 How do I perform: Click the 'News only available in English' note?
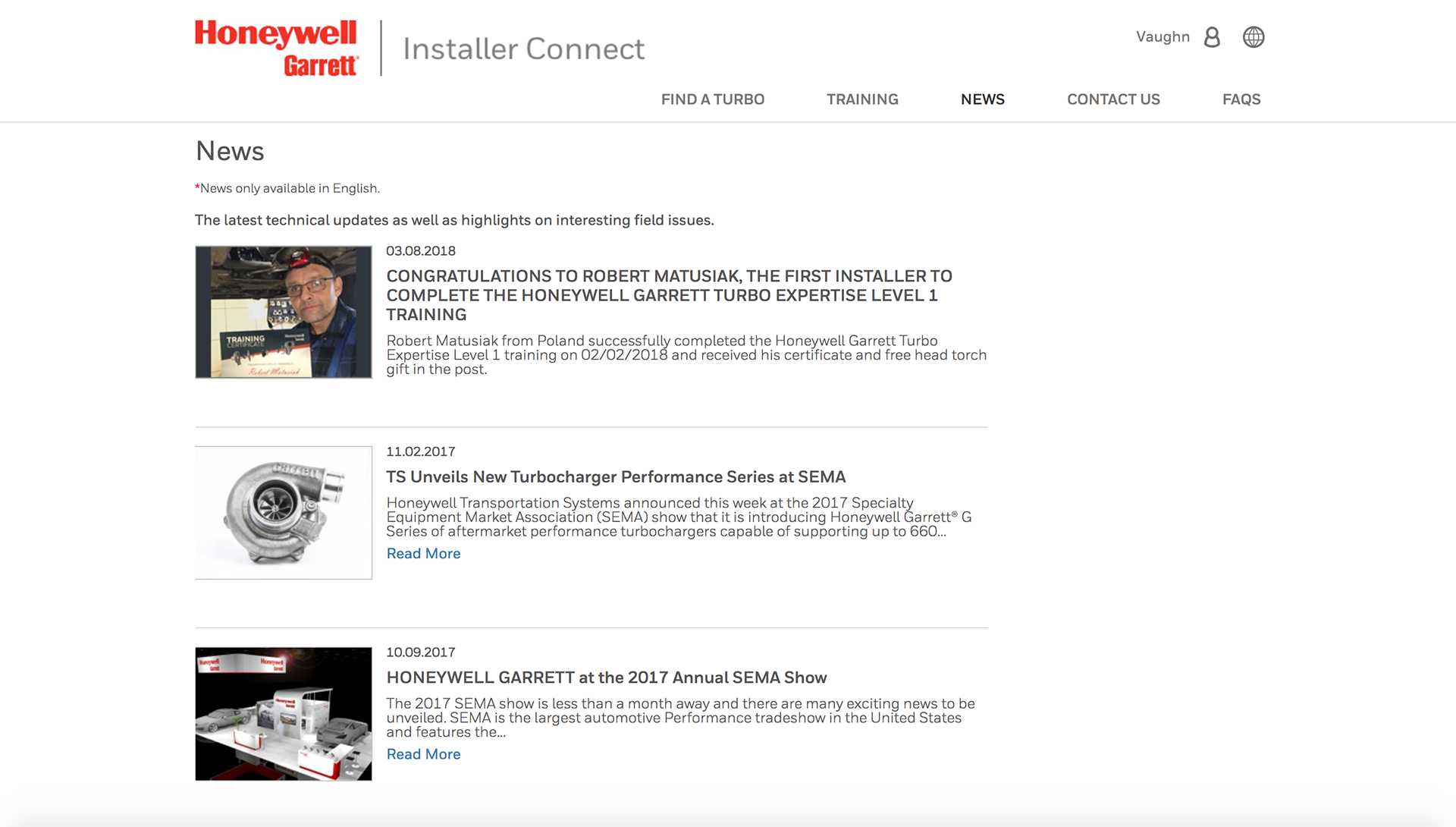287,188
